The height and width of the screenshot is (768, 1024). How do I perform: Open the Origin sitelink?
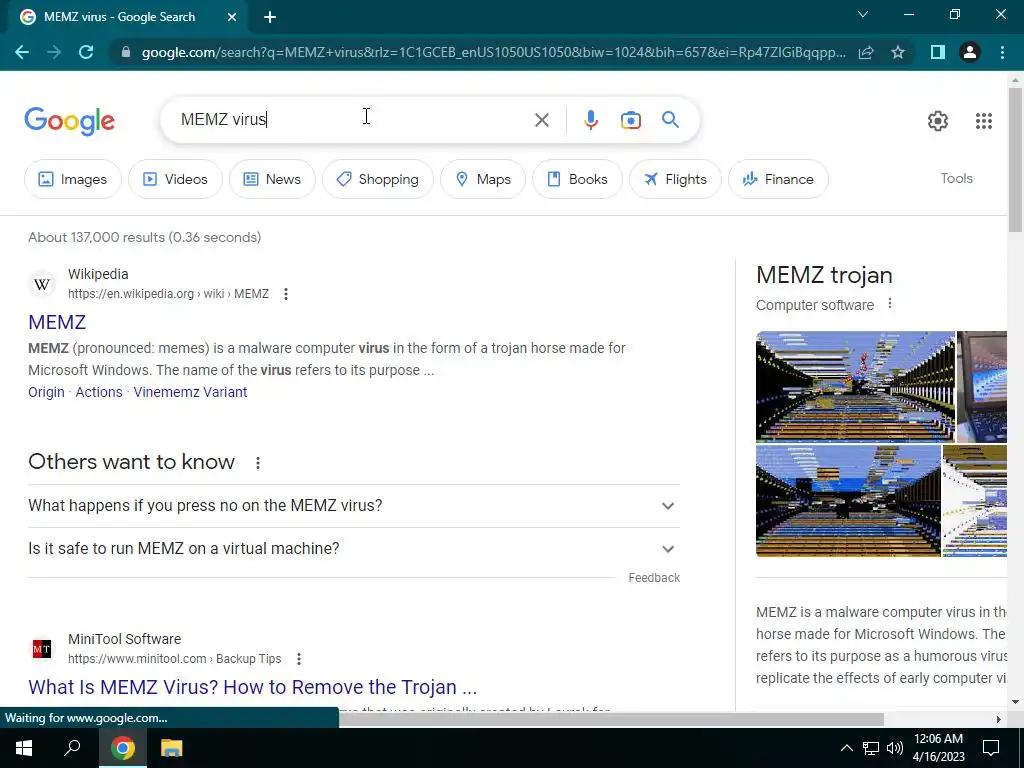pos(46,392)
